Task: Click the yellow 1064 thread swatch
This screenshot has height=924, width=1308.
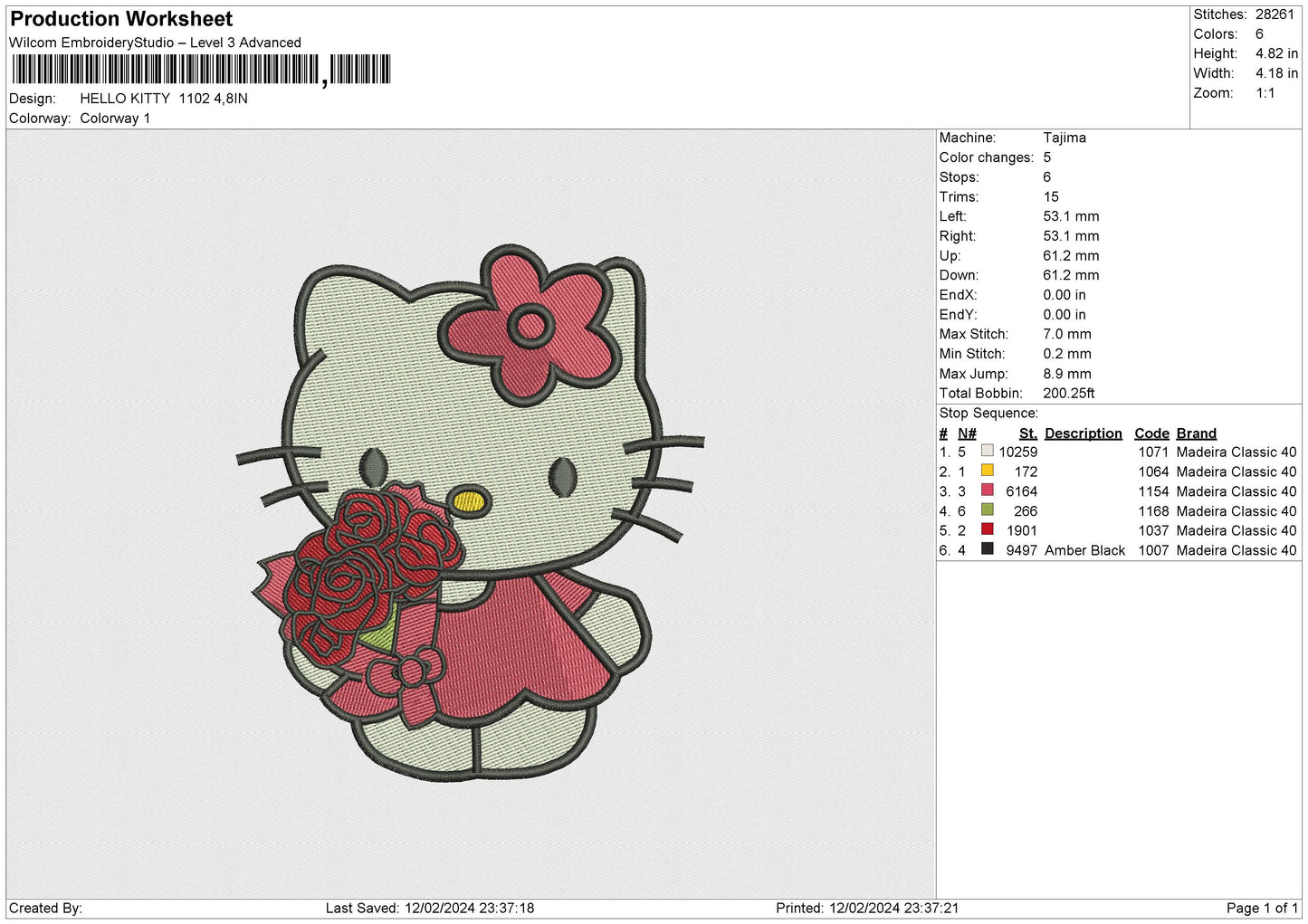Action: tap(987, 471)
